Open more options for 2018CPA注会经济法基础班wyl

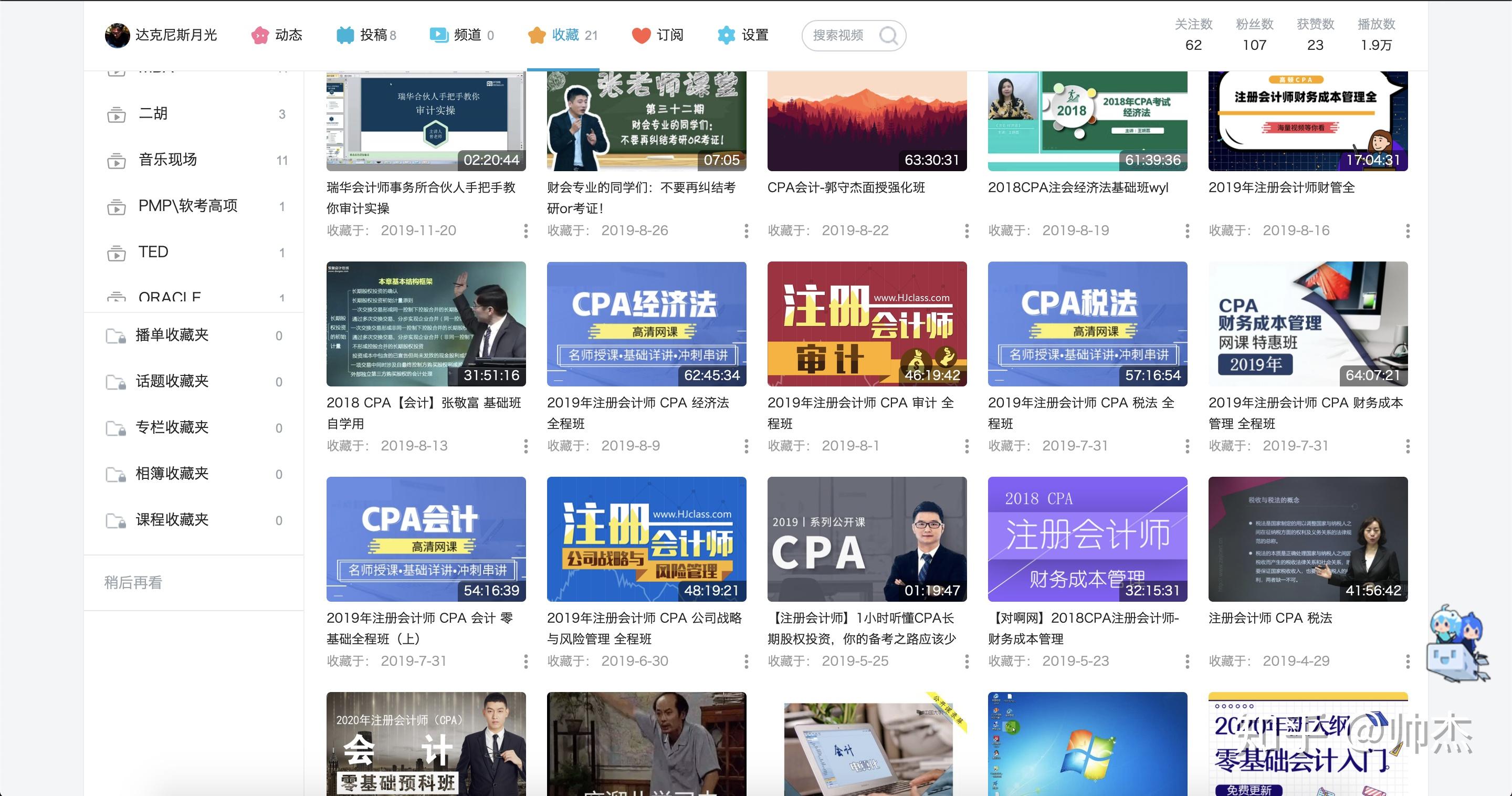coord(1188,231)
